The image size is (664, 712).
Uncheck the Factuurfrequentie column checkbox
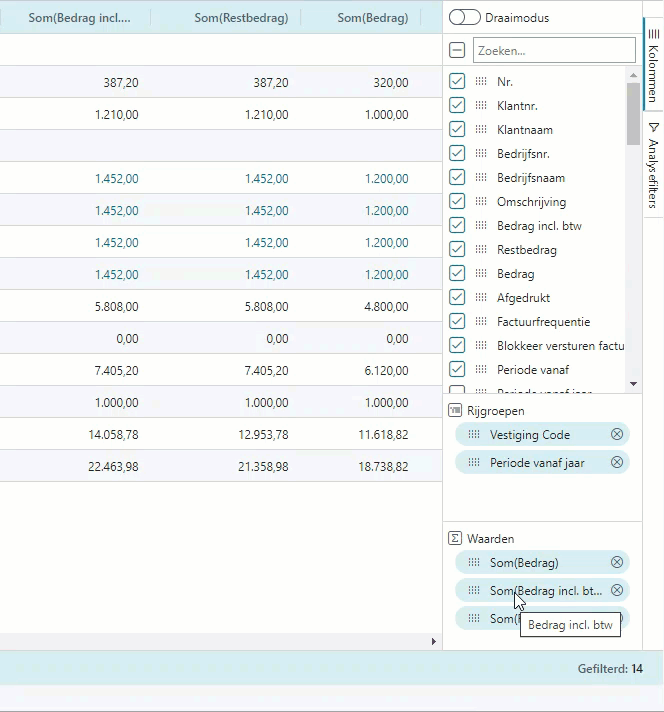[457, 322]
